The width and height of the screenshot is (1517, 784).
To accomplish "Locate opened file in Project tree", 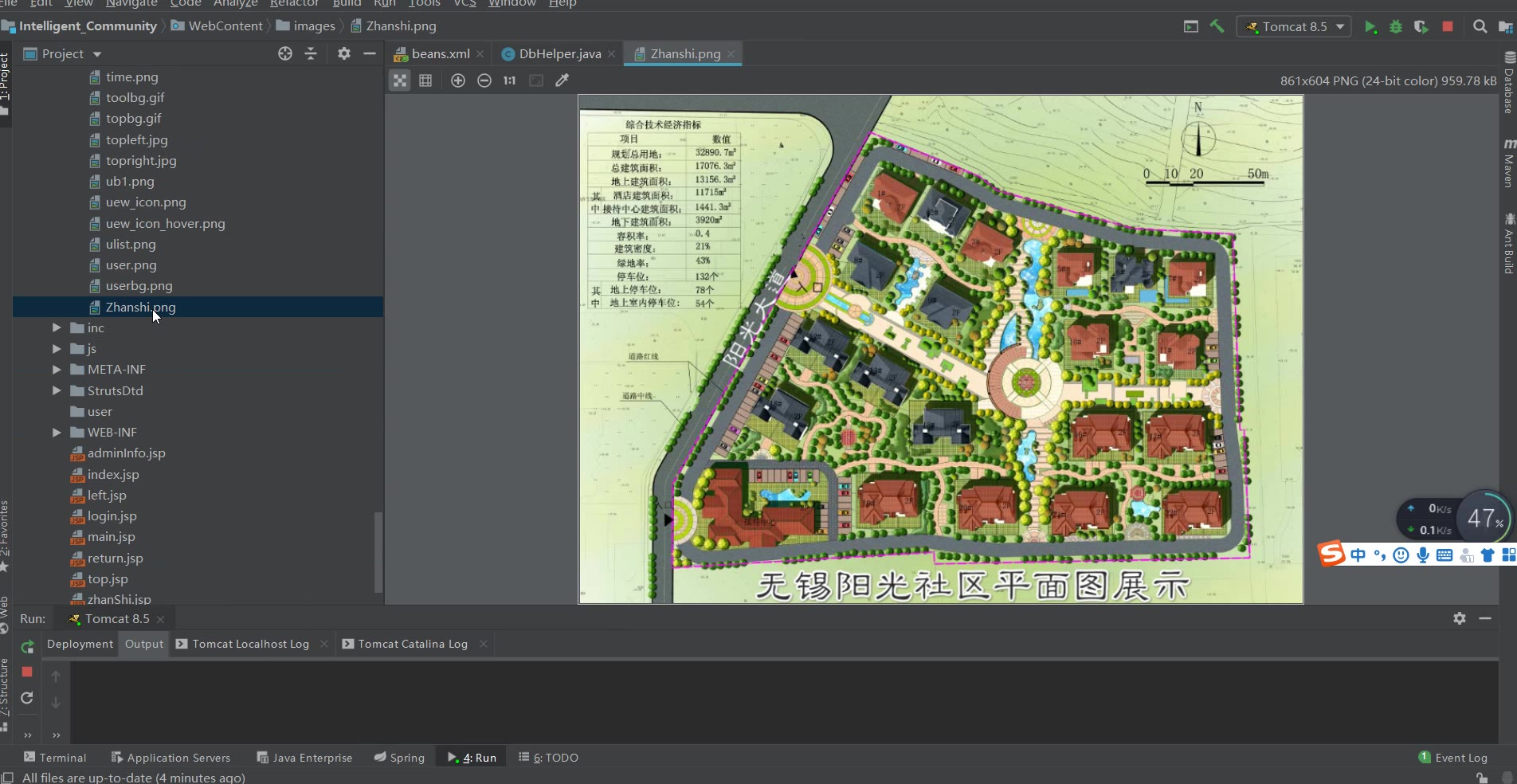I will click(x=285, y=53).
